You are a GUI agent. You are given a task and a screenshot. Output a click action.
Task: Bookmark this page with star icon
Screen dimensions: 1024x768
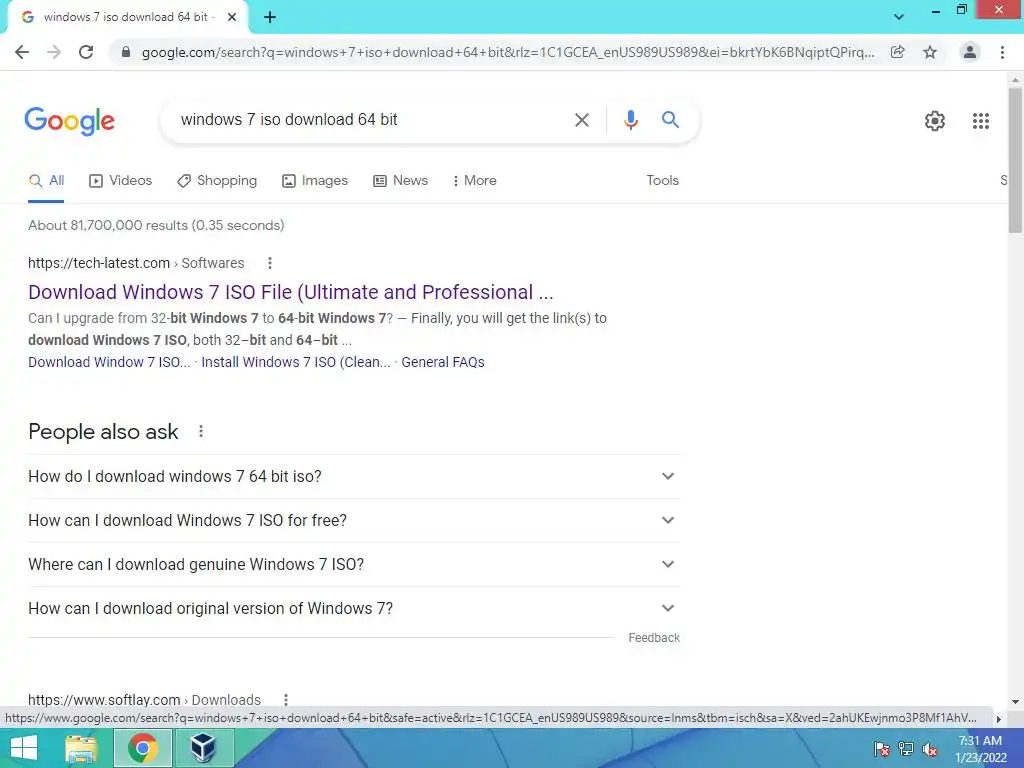click(930, 52)
